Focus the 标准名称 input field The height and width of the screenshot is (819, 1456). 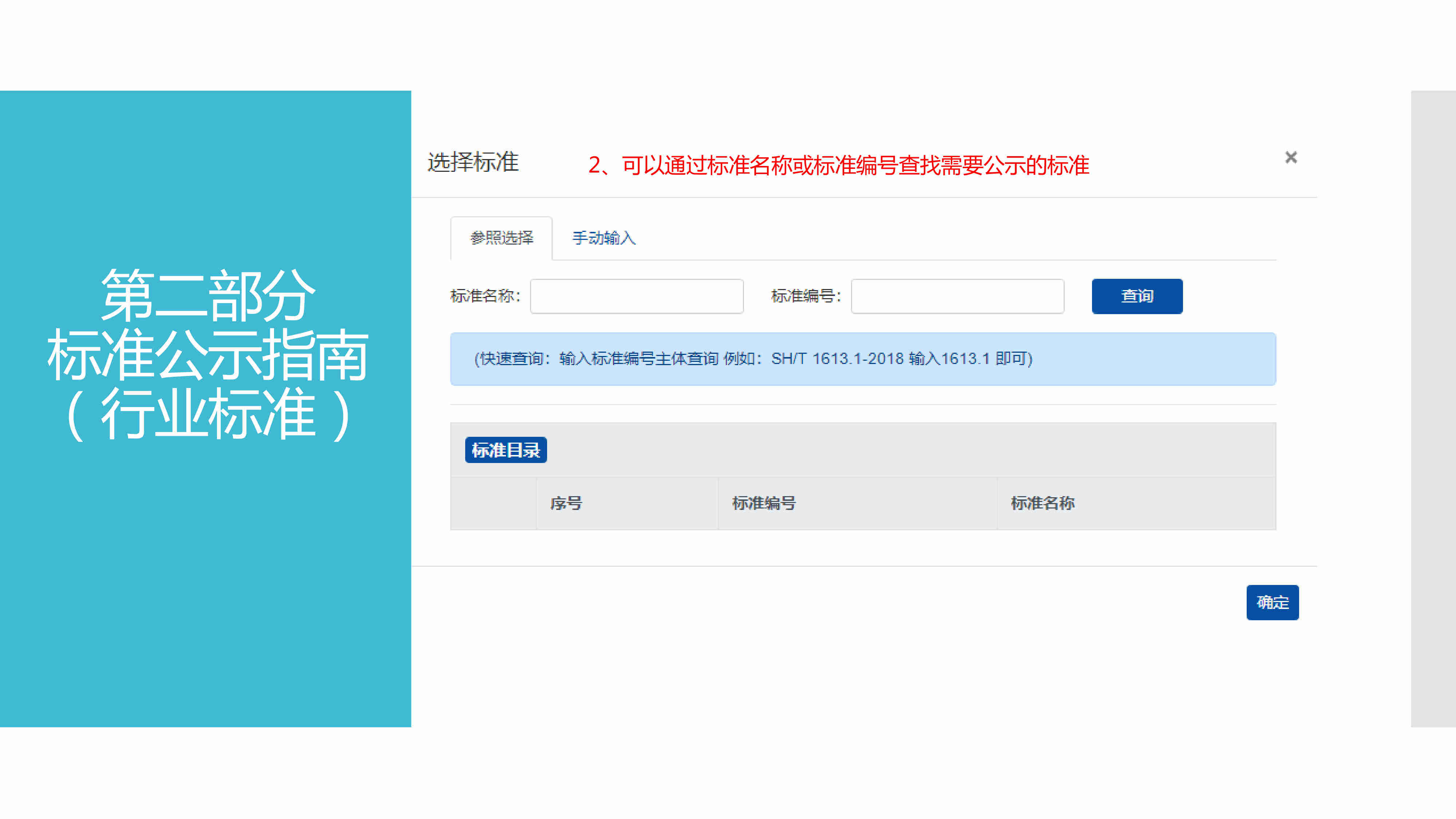[x=636, y=296]
